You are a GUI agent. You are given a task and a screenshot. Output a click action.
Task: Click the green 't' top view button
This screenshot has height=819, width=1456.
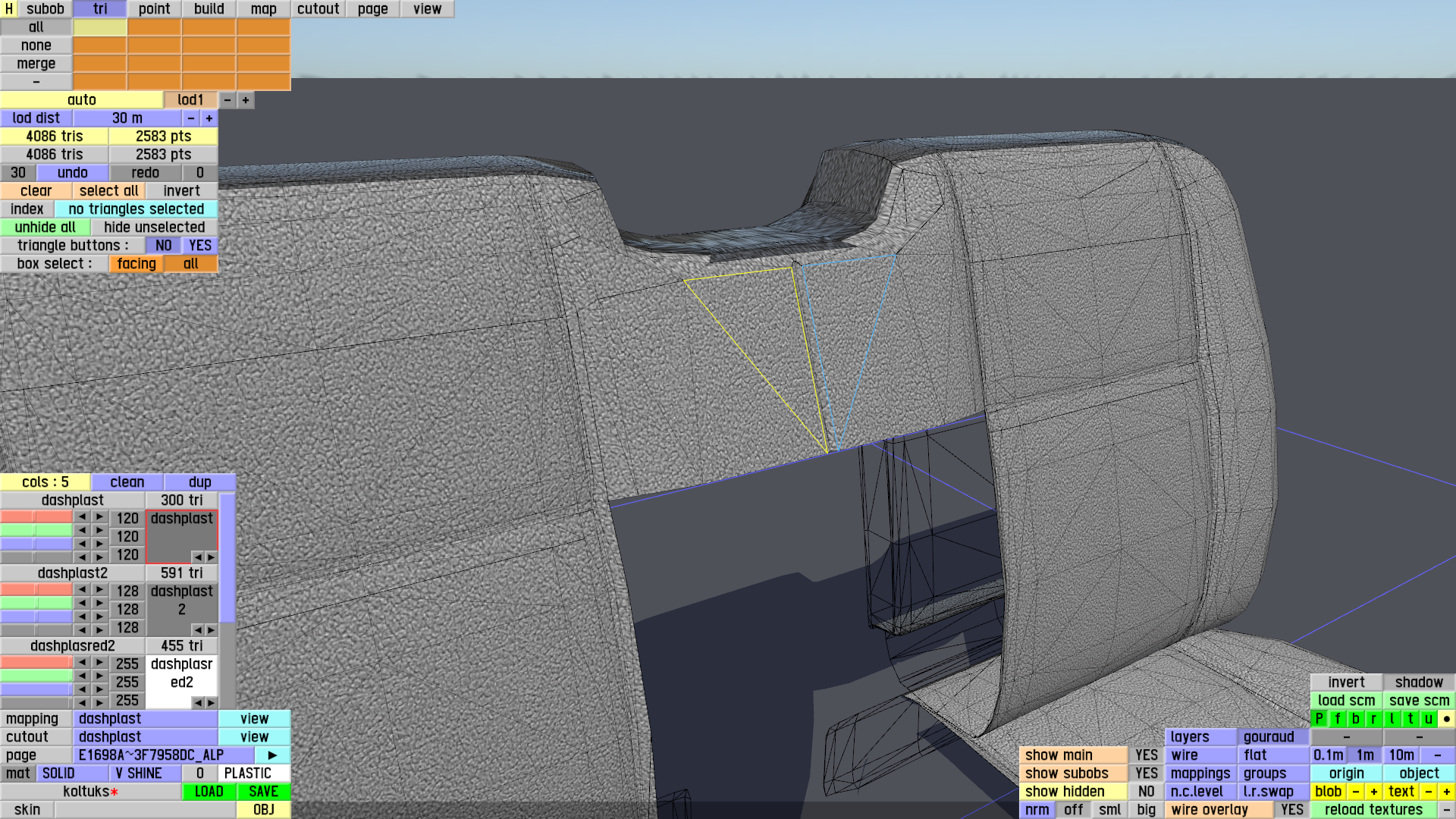point(1410,718)
